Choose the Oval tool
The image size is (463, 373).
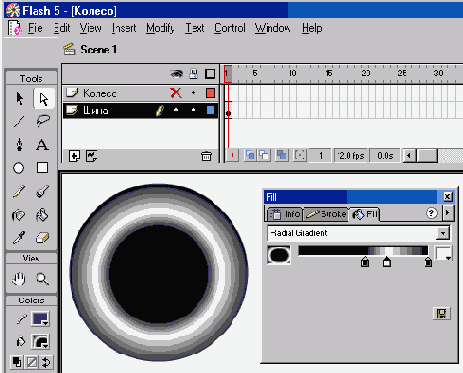coord(19,168)
